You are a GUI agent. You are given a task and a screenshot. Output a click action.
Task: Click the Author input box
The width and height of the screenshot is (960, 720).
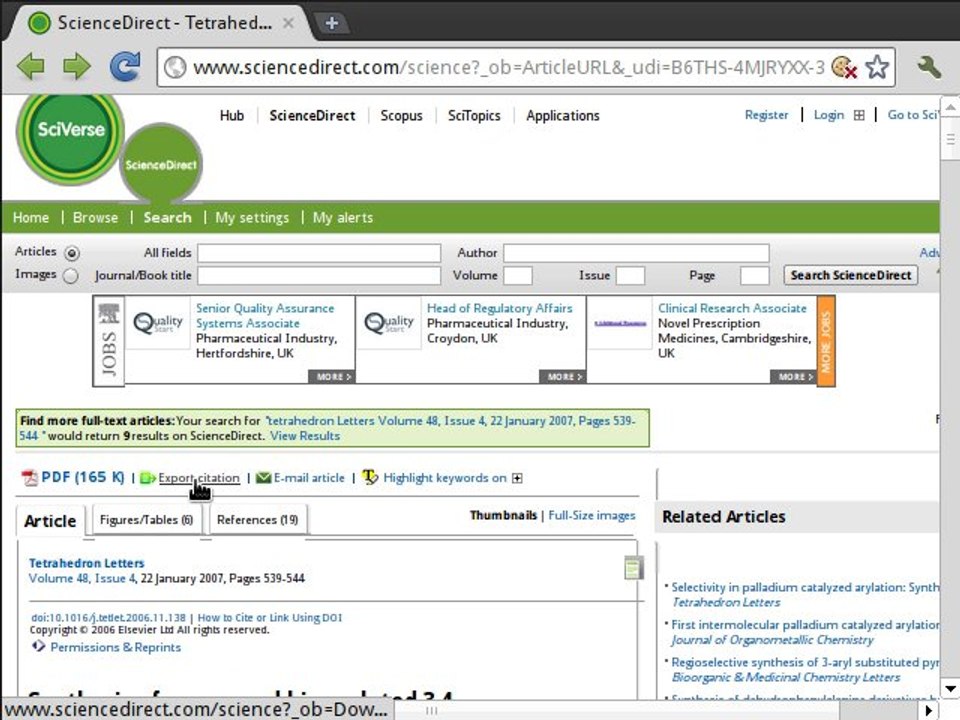pos(636,253)
